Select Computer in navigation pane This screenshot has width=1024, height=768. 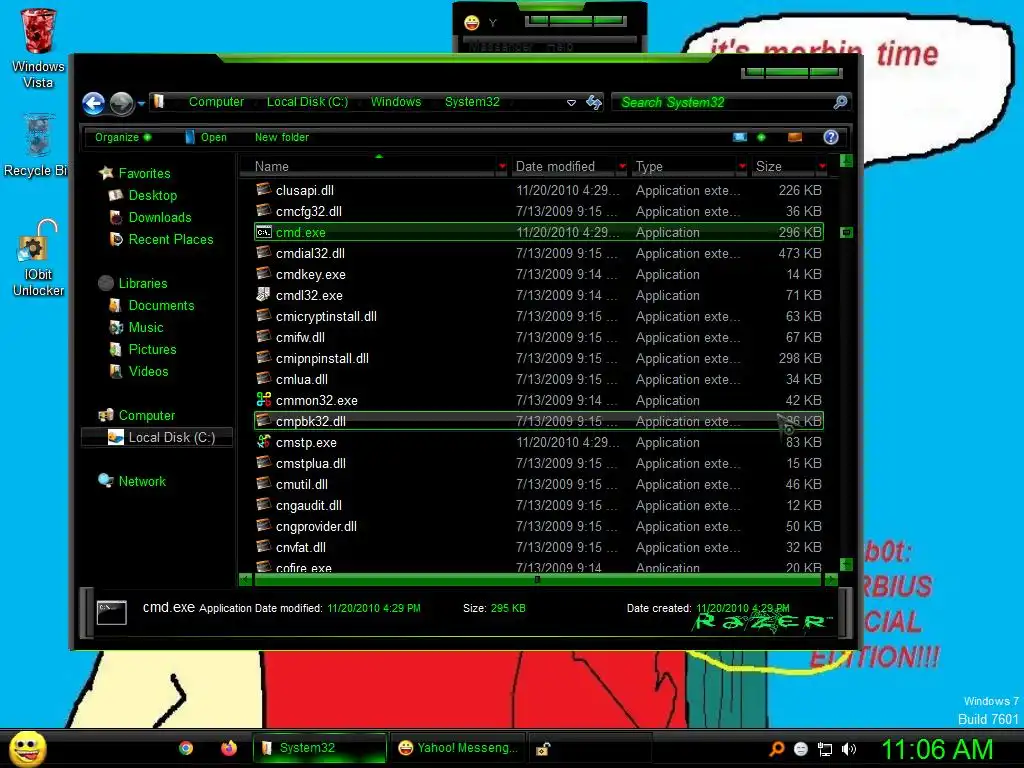tap(147, 415)
